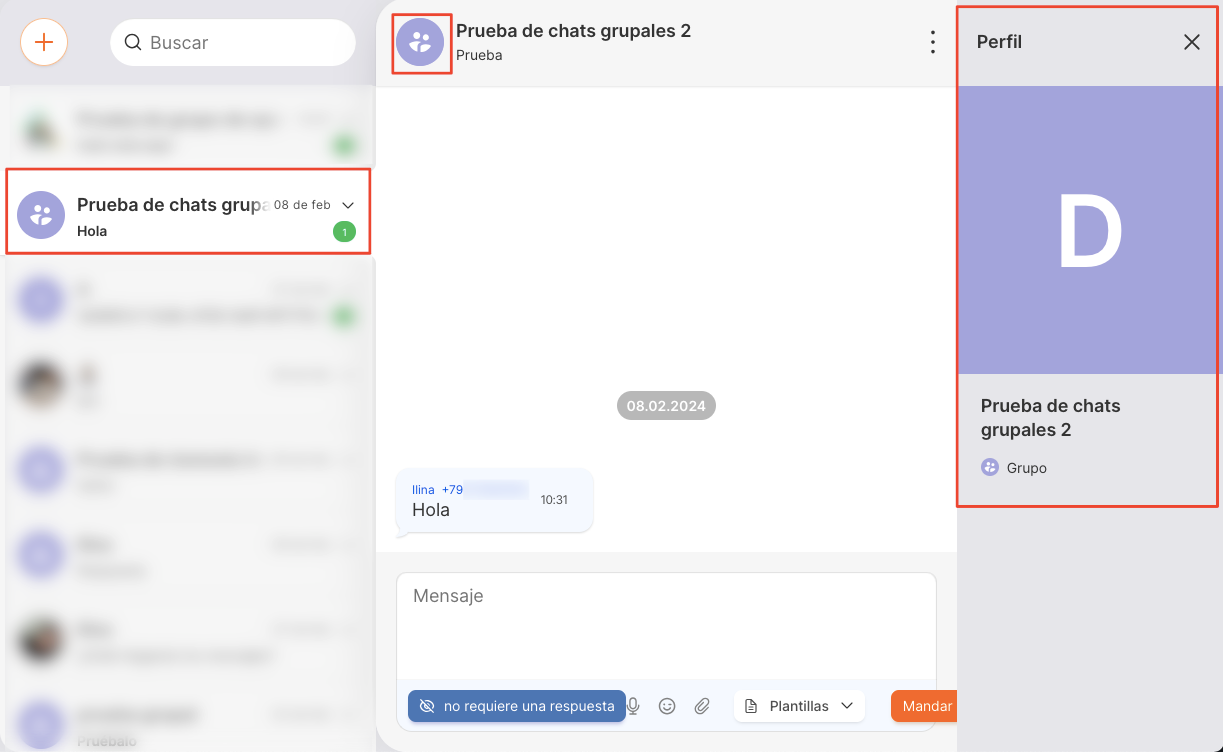
Task: Click the microphone voice message icon
Action: [x=633, y=706]
